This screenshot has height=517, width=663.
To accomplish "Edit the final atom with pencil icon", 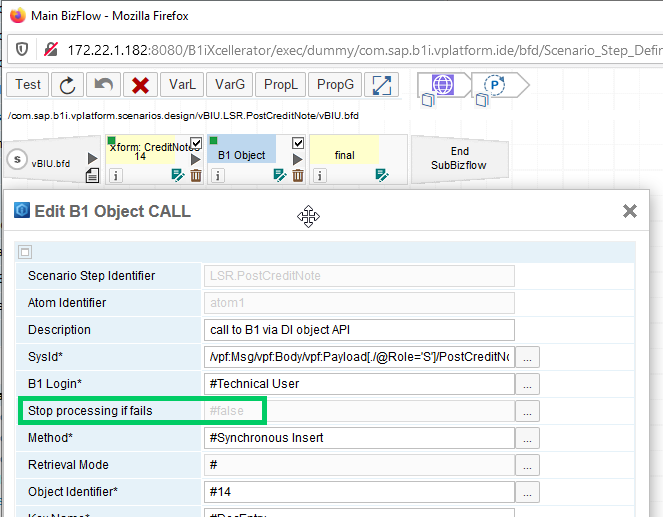I will pyautogui.click(x=381, y=175).
